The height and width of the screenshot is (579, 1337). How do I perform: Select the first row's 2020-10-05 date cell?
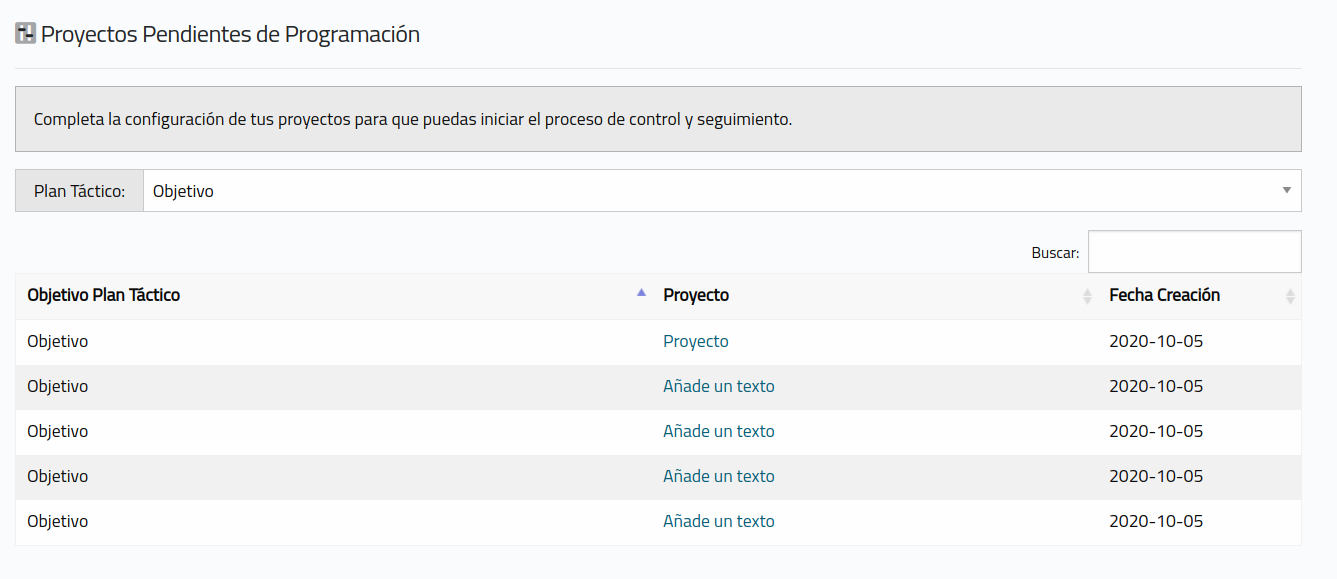pyautogui.click(x=1156, y=341)
